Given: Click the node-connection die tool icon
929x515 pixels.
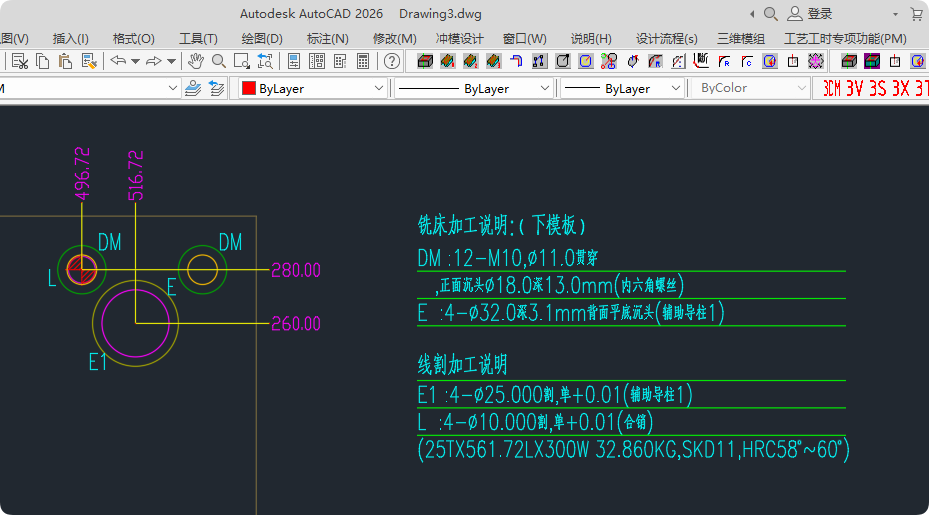Looking at the screenshot, I should point(539,61).
